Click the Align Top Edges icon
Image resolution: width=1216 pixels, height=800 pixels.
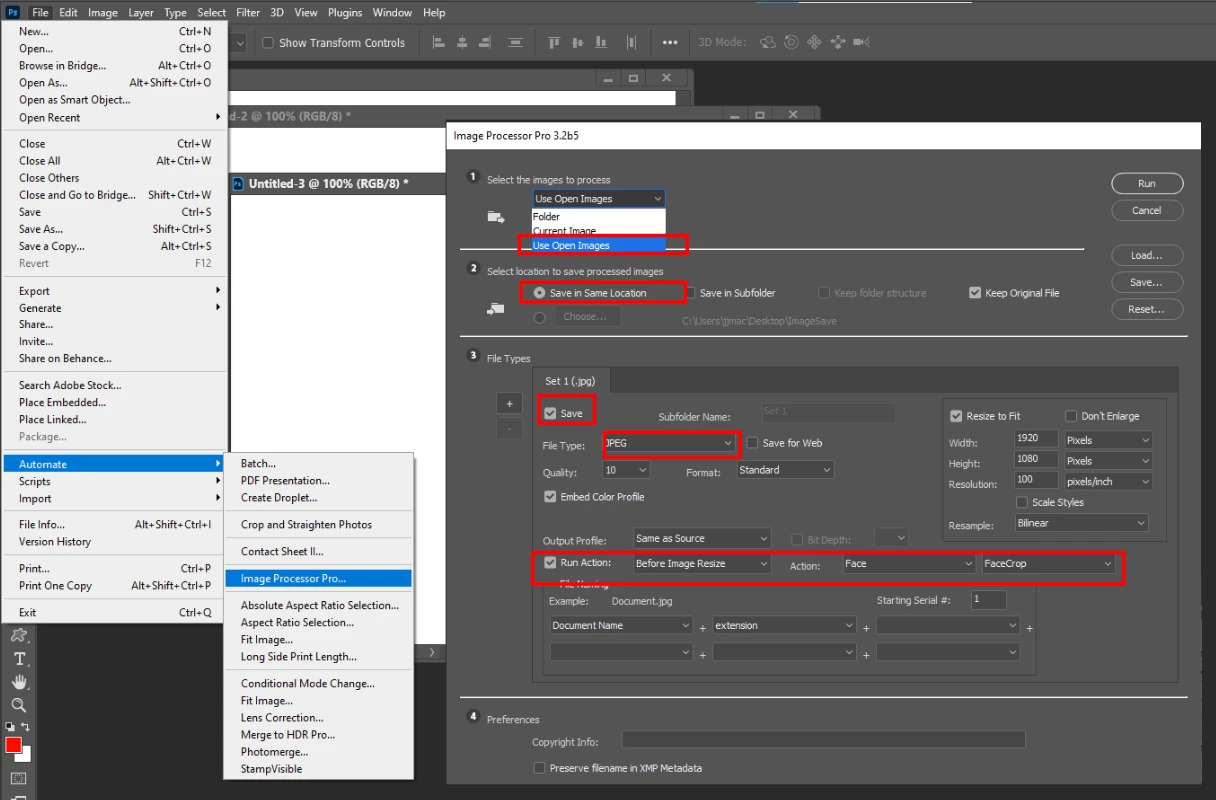pos(554,42)
